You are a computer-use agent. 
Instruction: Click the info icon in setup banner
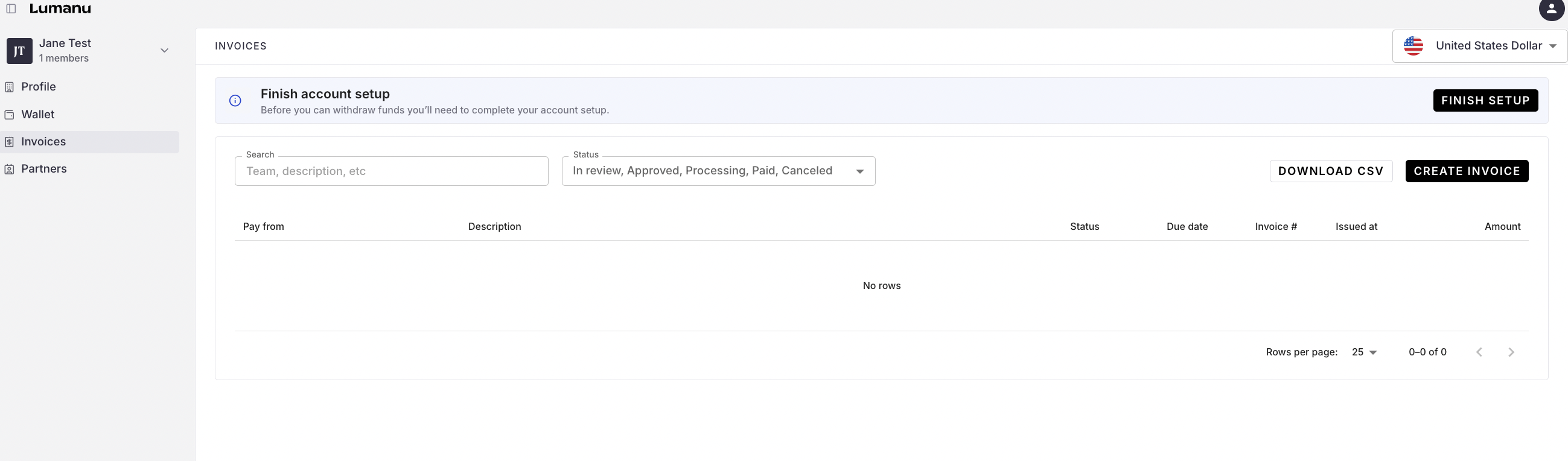point(235,101)
